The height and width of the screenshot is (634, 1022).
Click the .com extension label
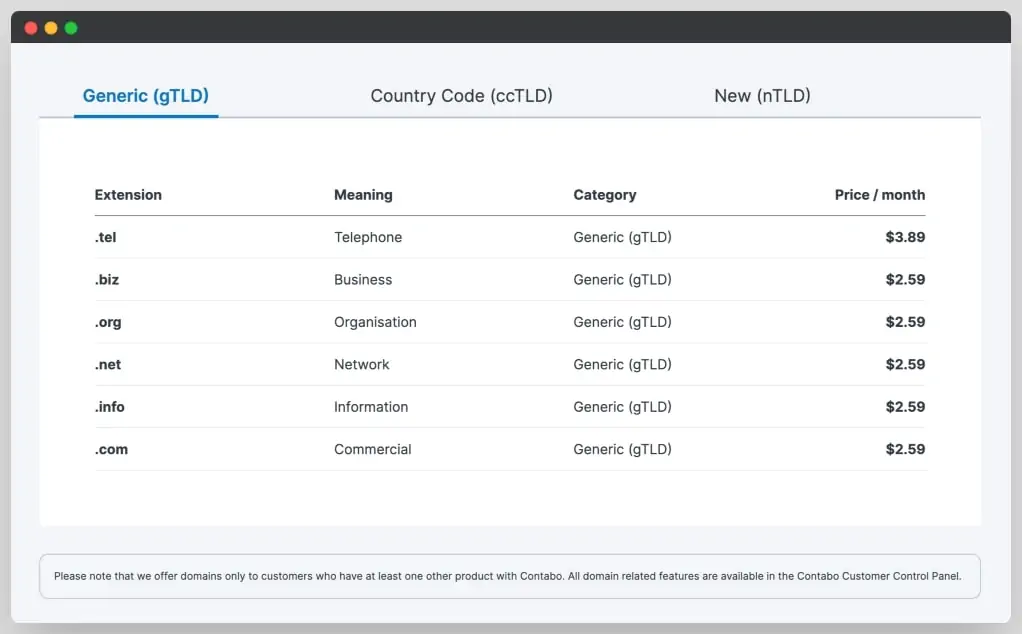[111, 449]
